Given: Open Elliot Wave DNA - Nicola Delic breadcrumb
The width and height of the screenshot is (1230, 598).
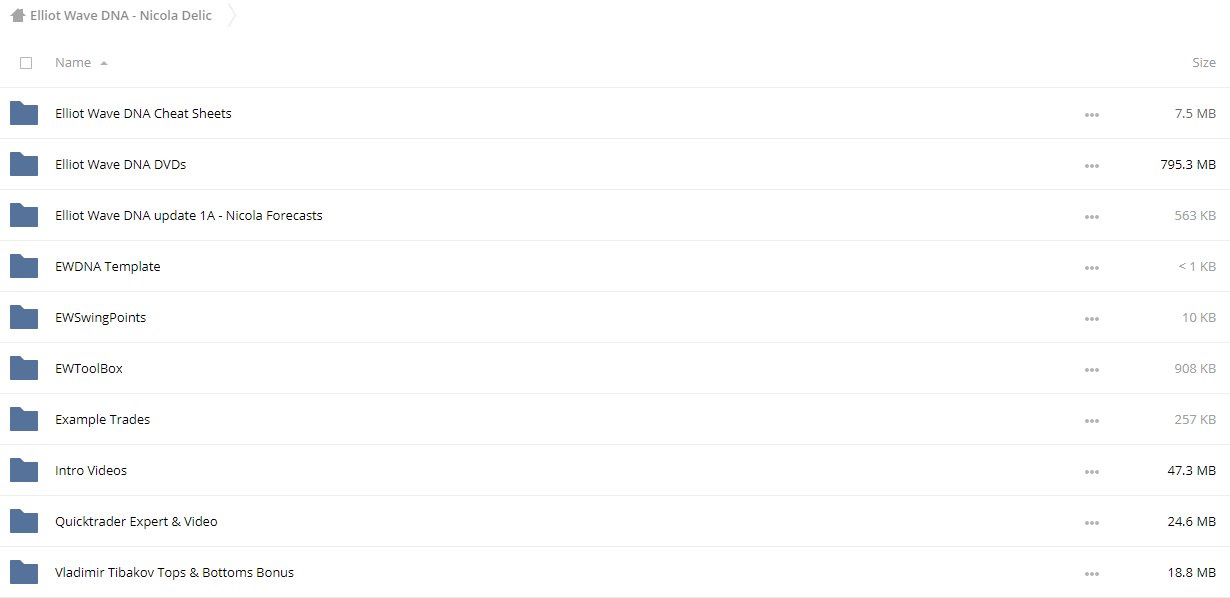Looking at the screenshot, I should (121, 16).
